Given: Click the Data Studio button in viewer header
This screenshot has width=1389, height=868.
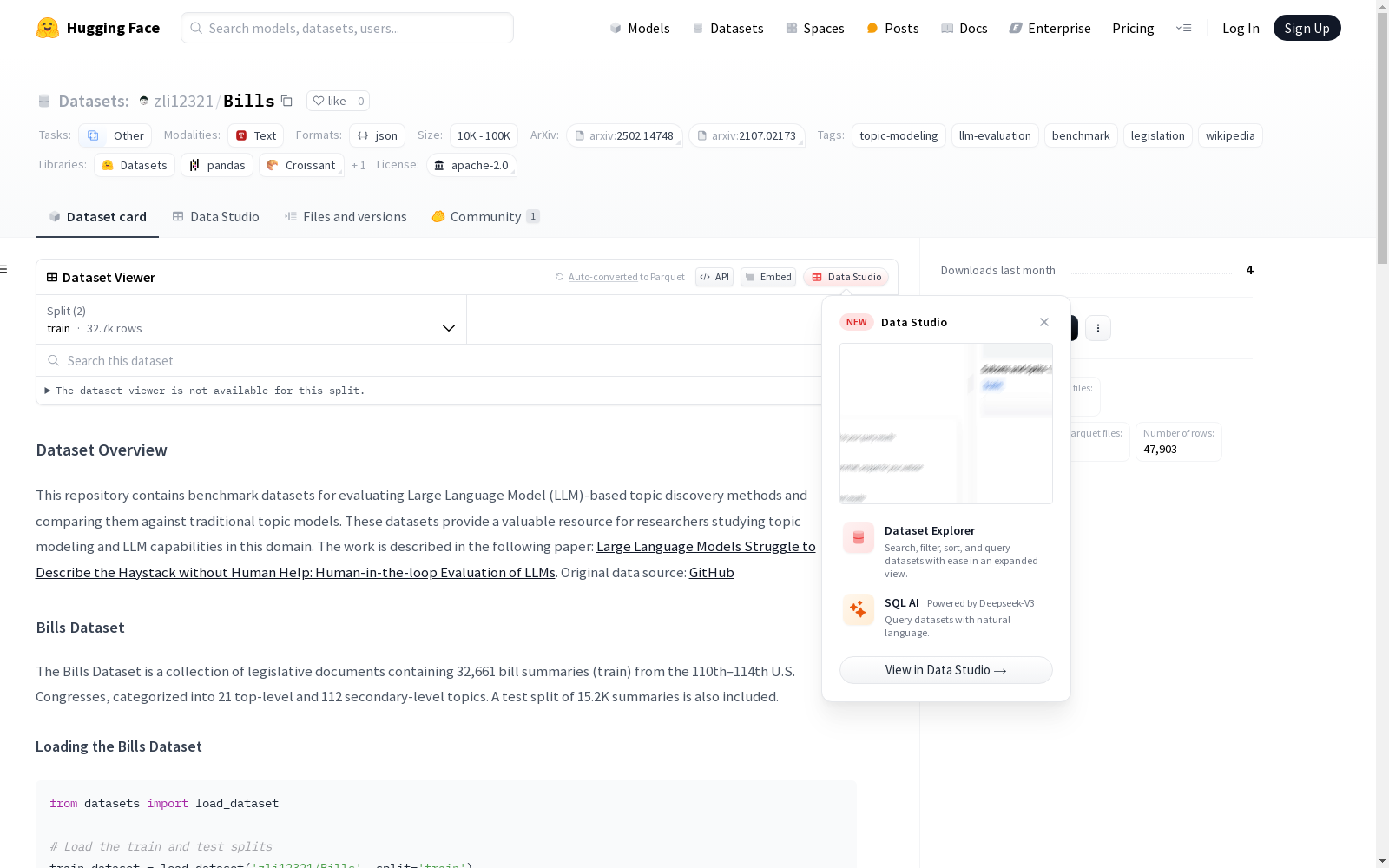Looking at the screenshot, I should click(846, 277).
